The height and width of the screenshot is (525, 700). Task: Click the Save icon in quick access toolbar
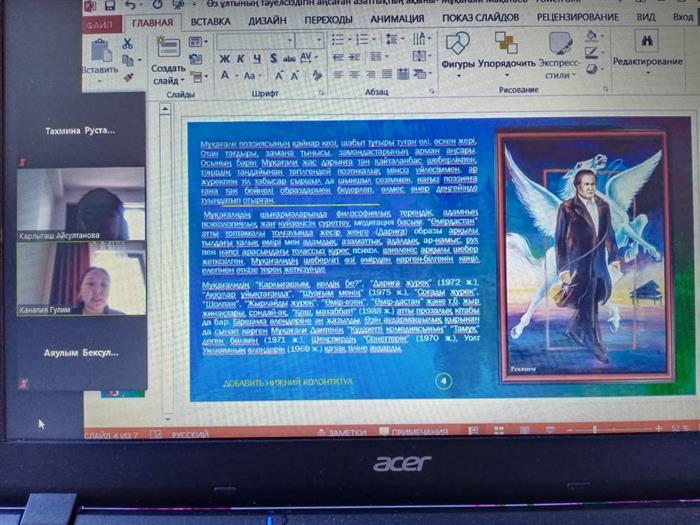[108, 4]
